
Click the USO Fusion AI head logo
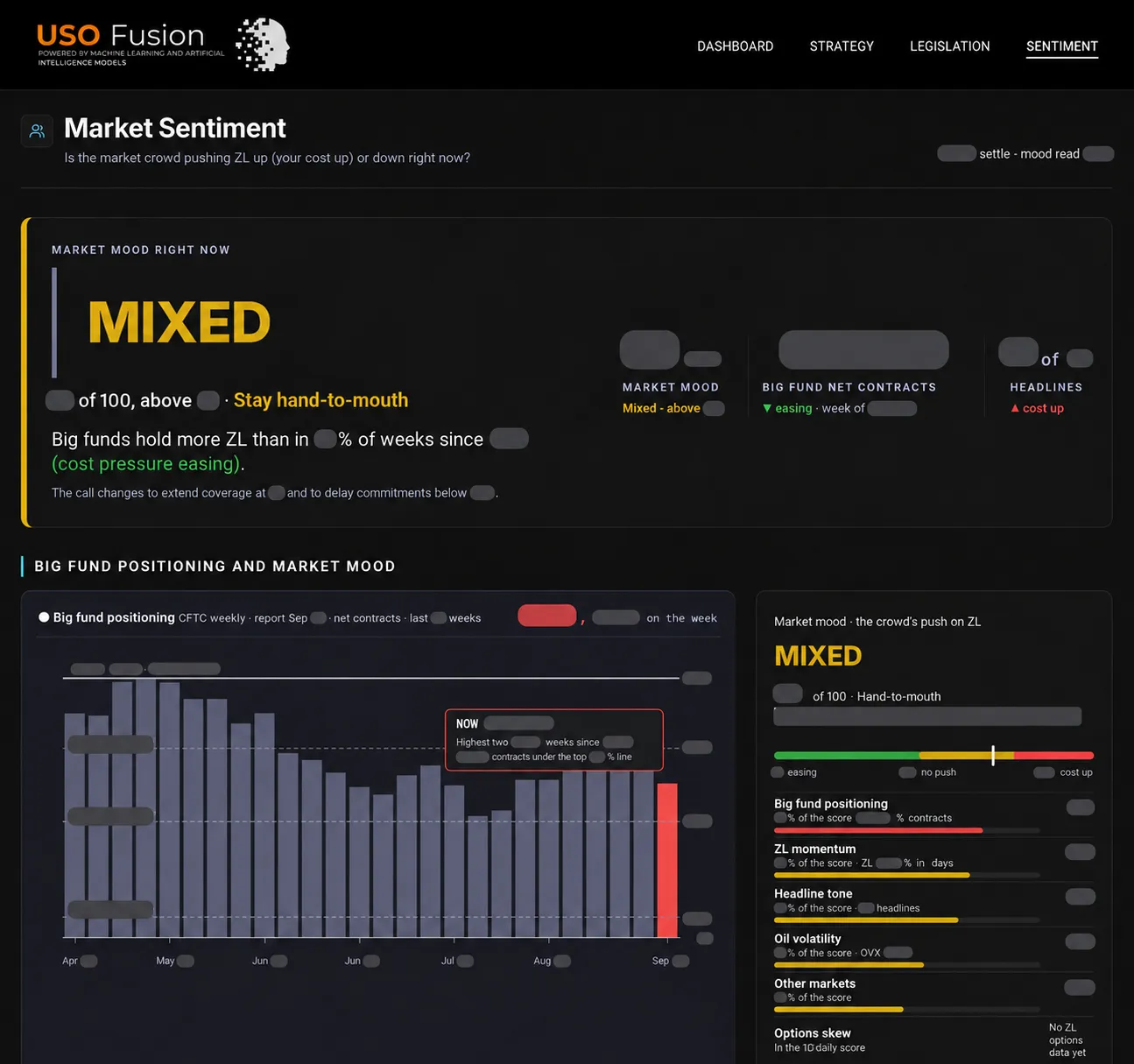pos(263,45)
